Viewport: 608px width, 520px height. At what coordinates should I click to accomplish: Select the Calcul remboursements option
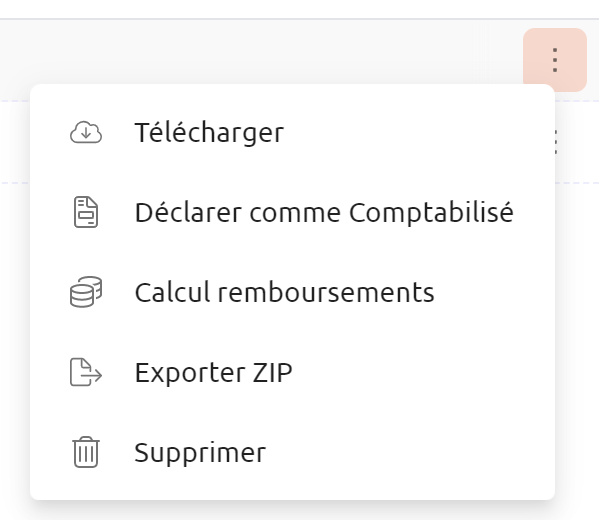click(x=292, y=292)
